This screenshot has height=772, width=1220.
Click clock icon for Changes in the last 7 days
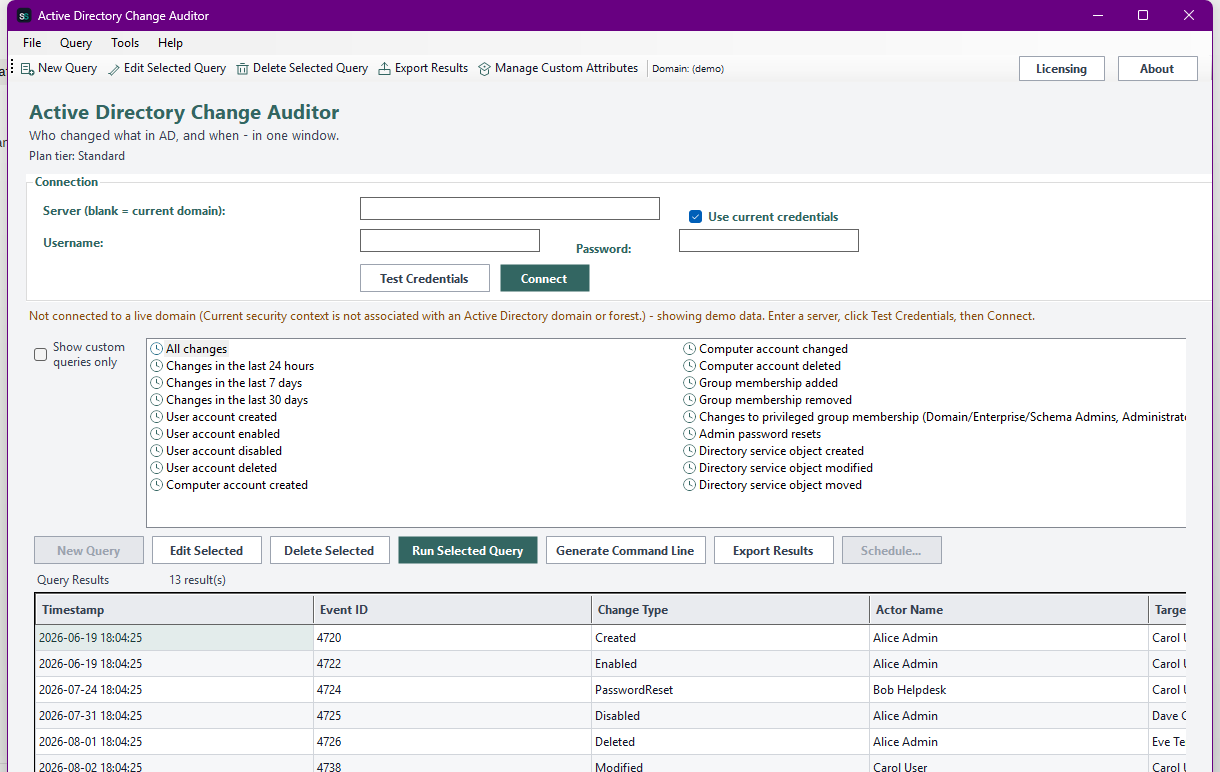pyautogui.click(x=157, y=383)
